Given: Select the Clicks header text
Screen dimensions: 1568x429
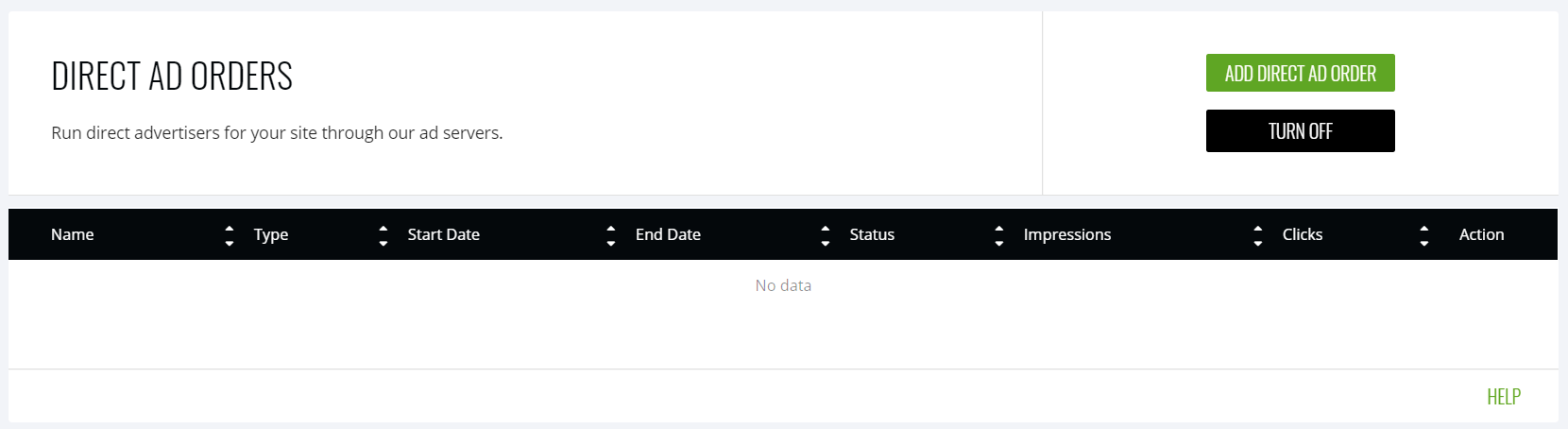Looking at the screenshot, I should coord(1303,234).
